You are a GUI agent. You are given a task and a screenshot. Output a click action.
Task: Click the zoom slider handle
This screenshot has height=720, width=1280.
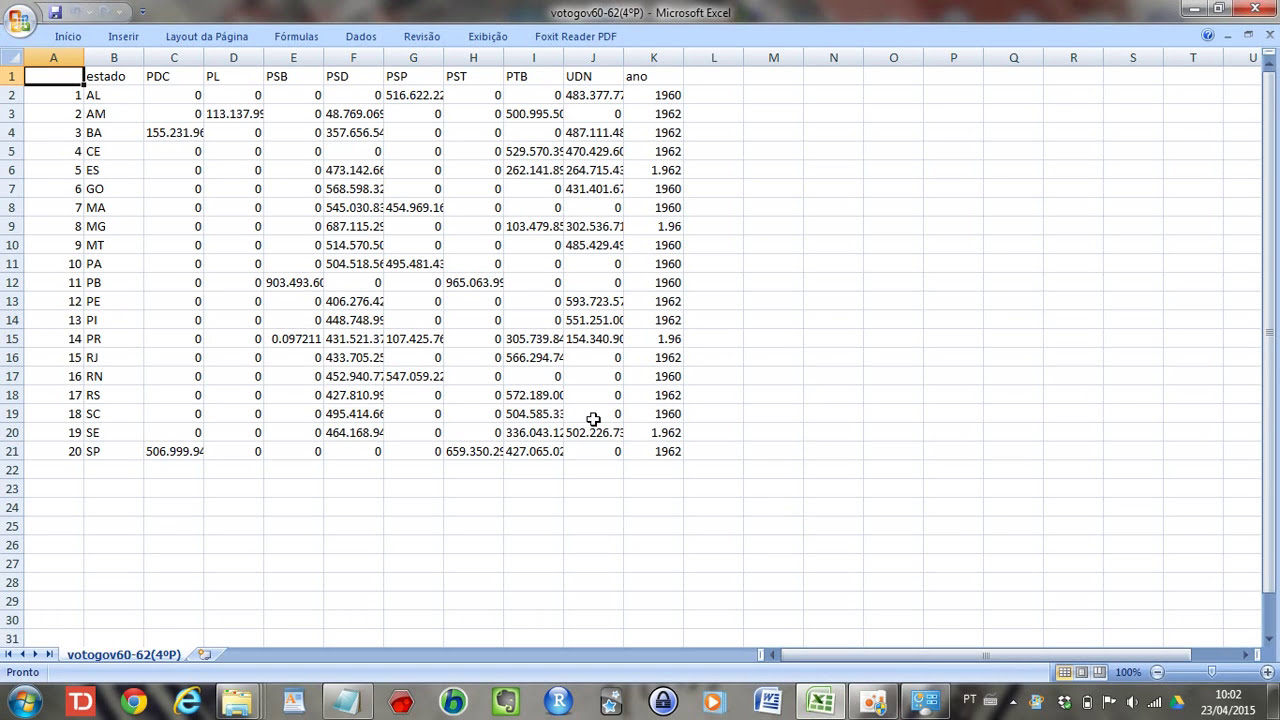[x=1212, y=673]
